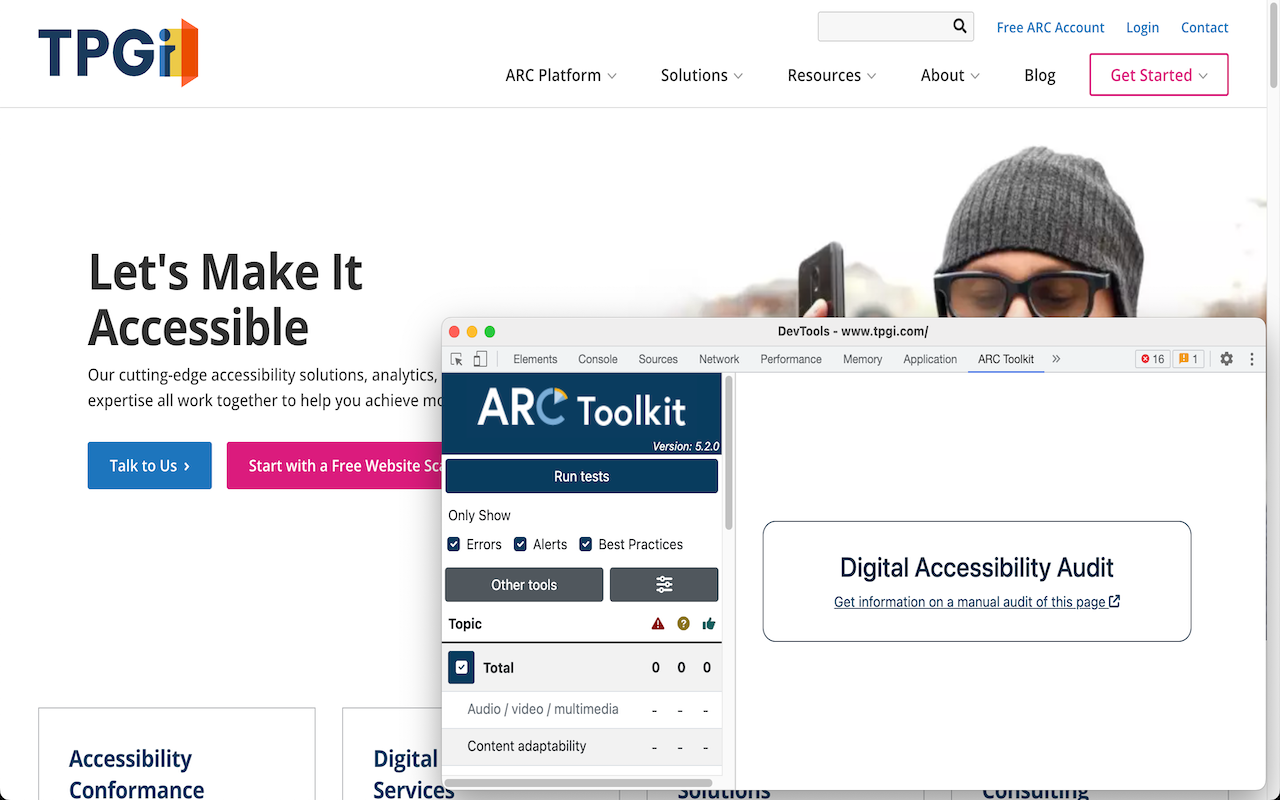Open the Network tab in DevTools
The width and height of the screenshot is (1280, 800).
click(718, 358)
